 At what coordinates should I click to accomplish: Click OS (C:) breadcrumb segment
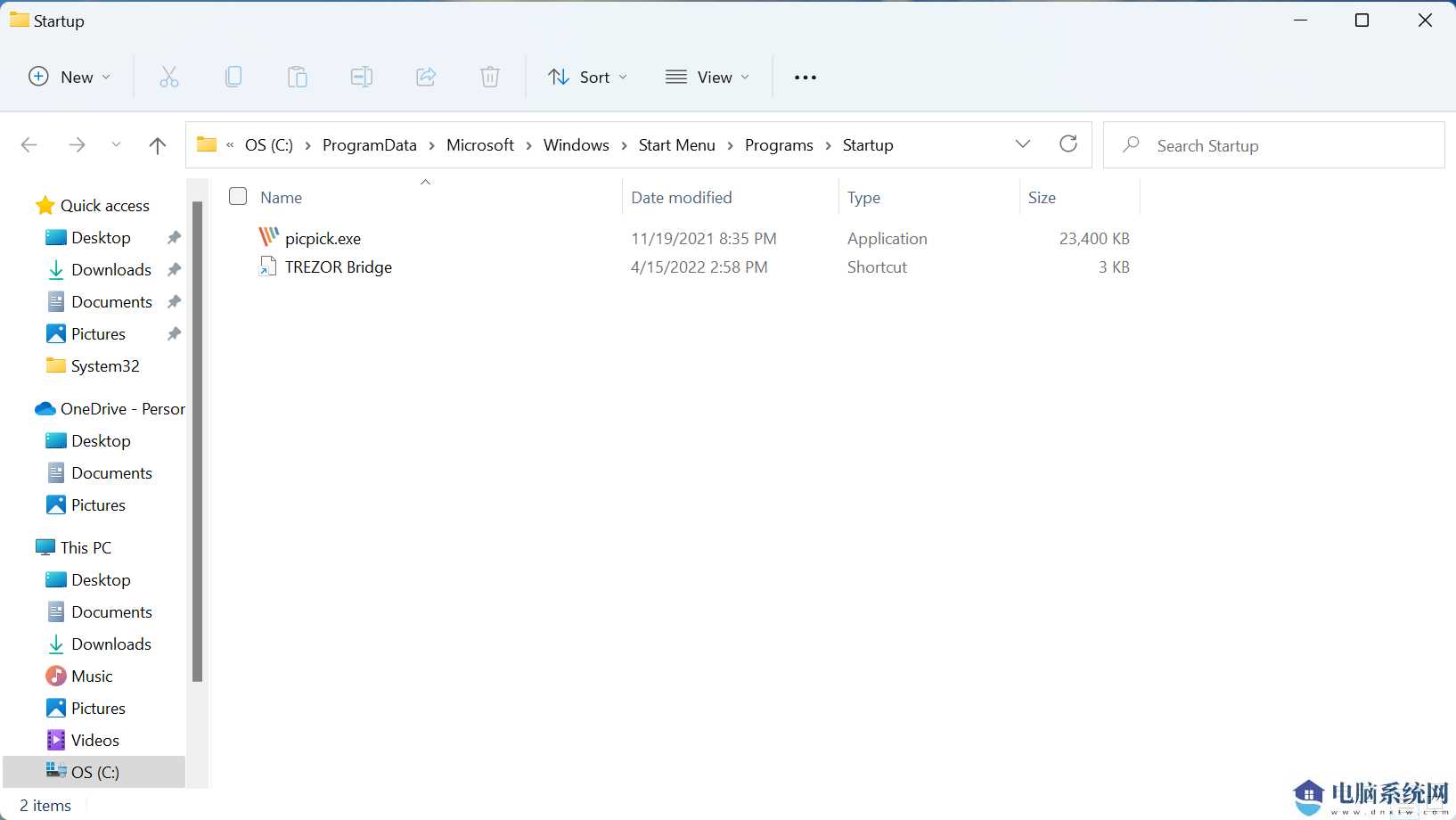269,145
